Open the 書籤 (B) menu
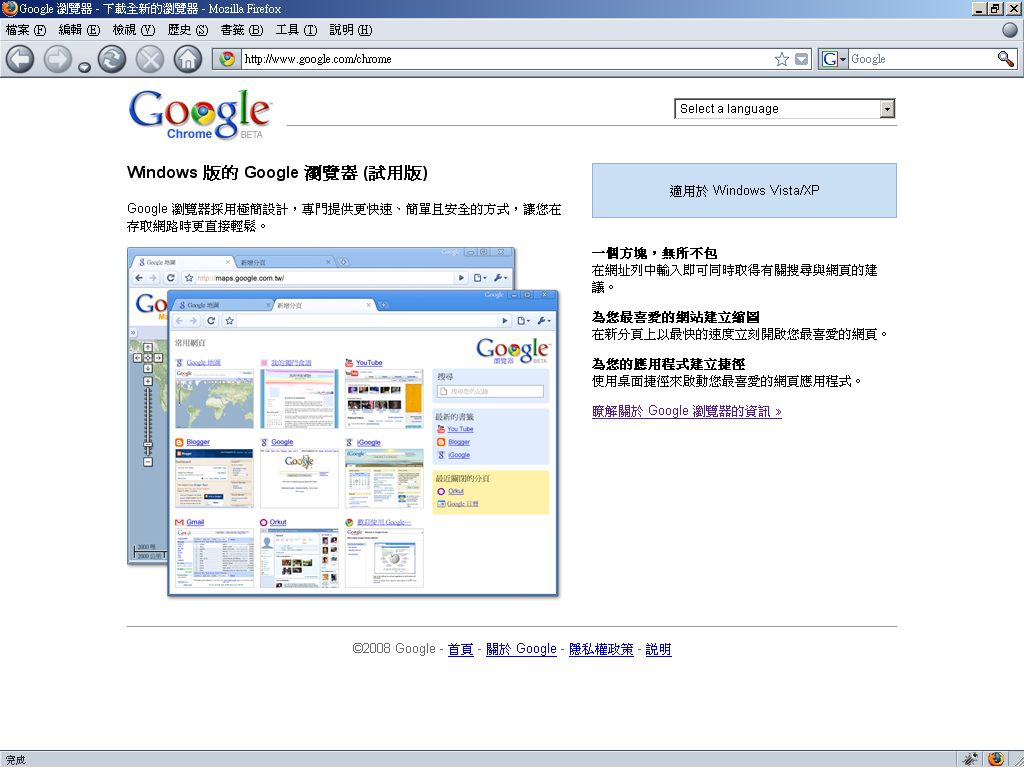 click(x=242, y=30)
